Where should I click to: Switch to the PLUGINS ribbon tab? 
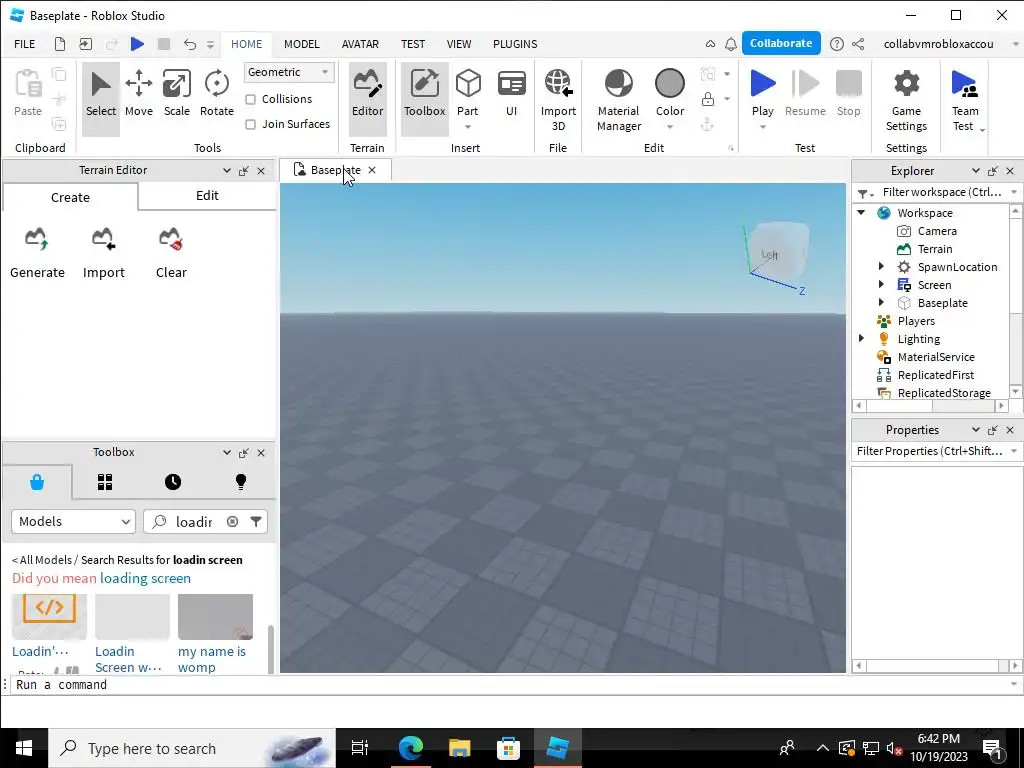[x=515, y=44]
